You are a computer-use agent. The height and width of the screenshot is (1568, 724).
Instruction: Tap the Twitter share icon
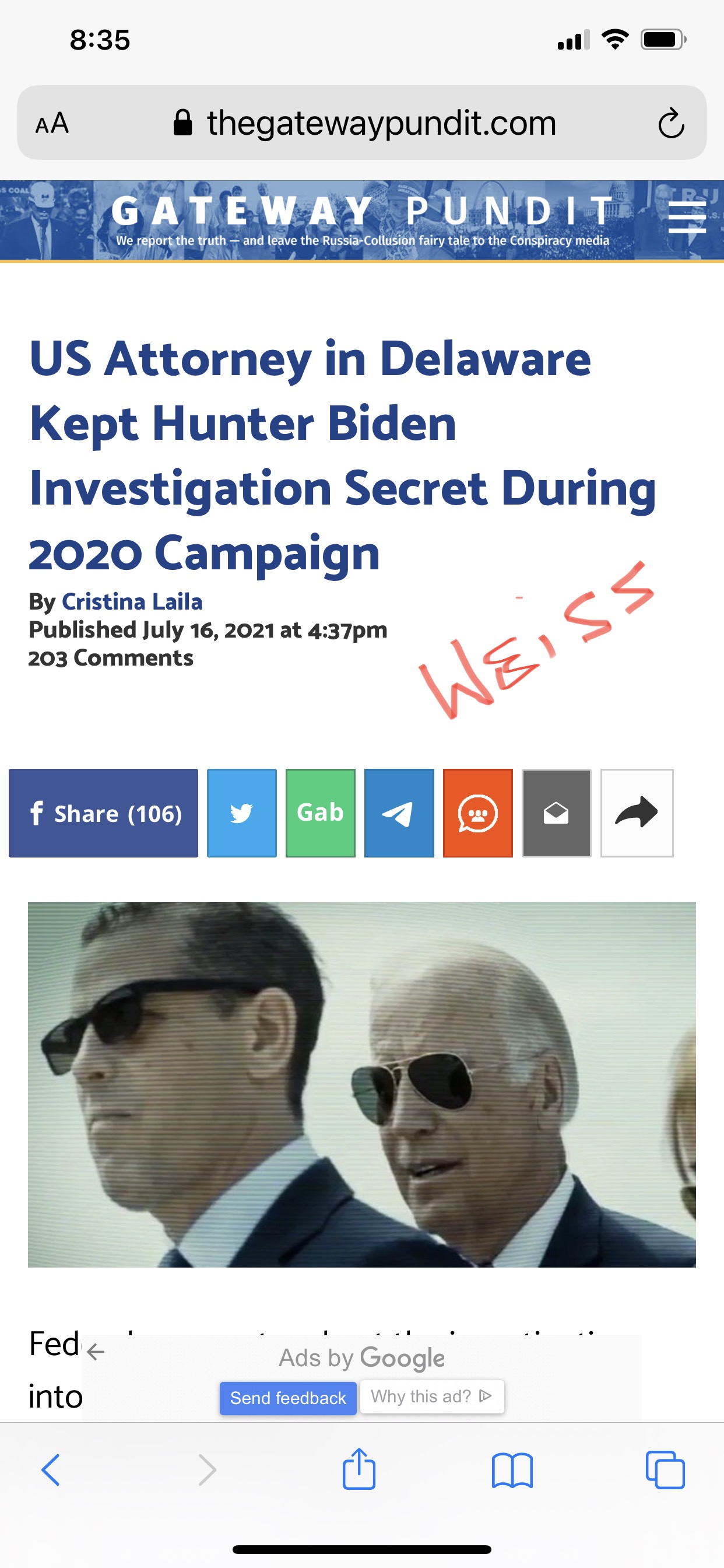(241, 813)
